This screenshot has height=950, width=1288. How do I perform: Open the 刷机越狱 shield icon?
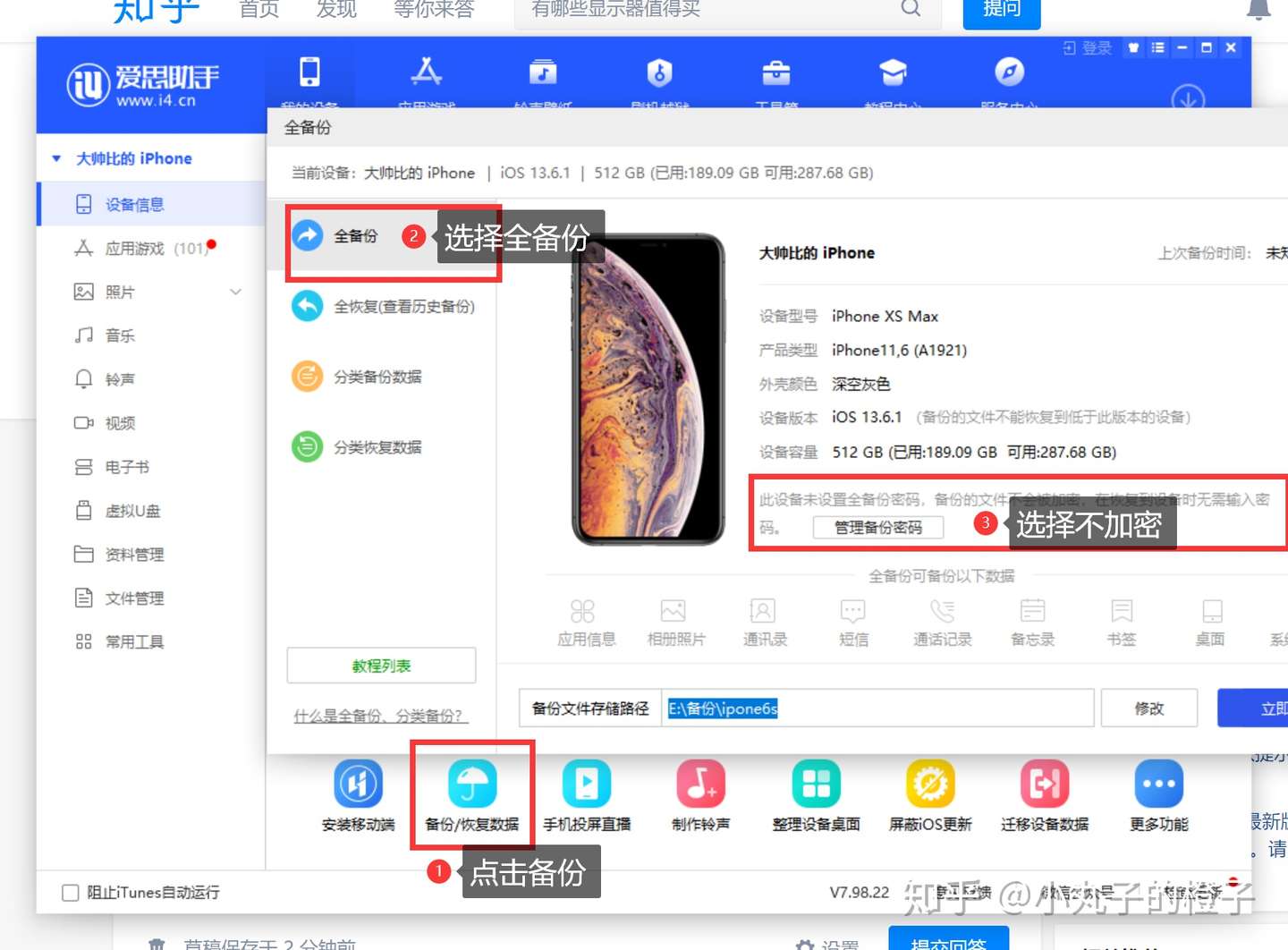point(659,72)
